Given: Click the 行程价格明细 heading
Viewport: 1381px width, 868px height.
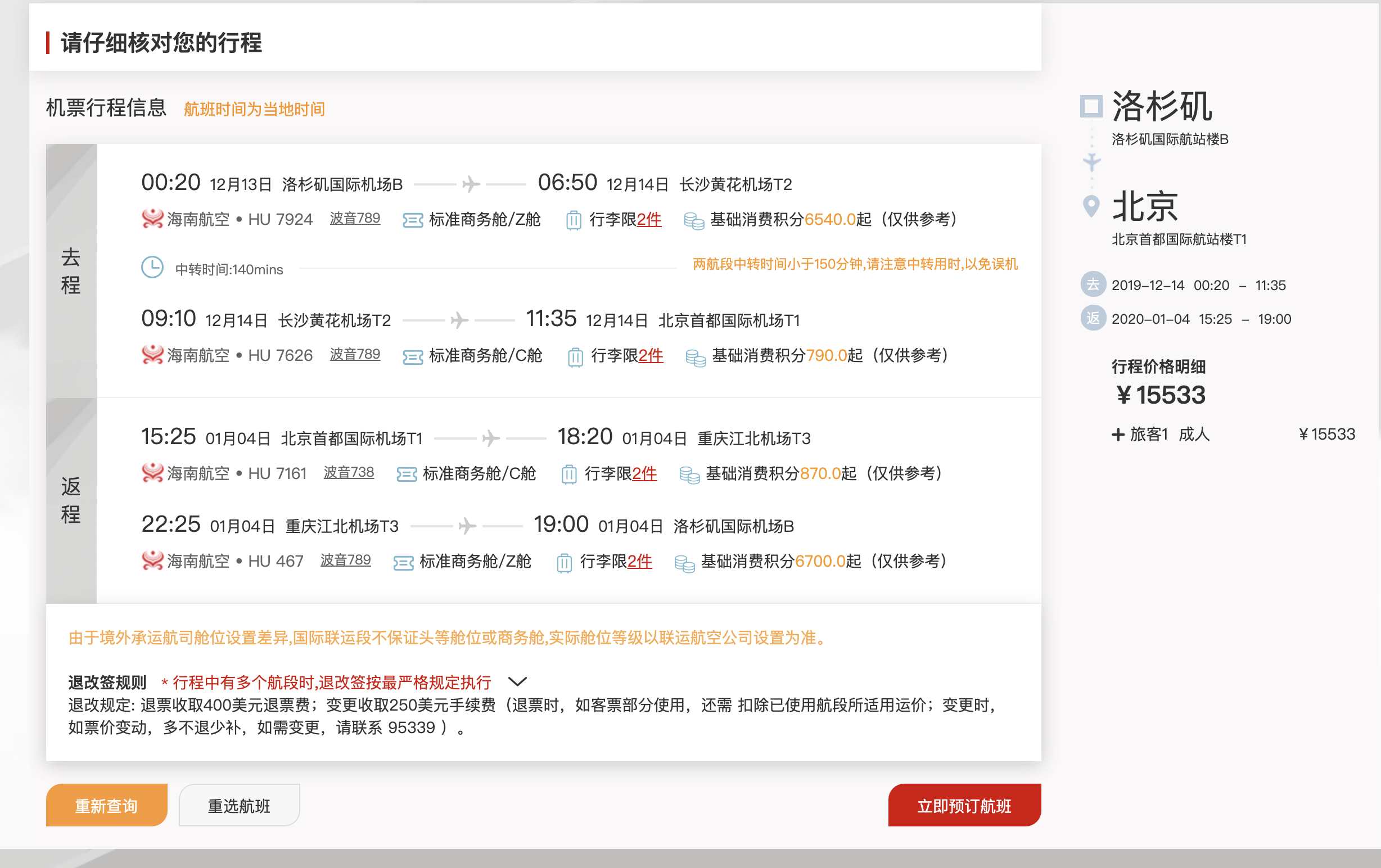Looking at the screenshot, I should tap(1158, 367).
